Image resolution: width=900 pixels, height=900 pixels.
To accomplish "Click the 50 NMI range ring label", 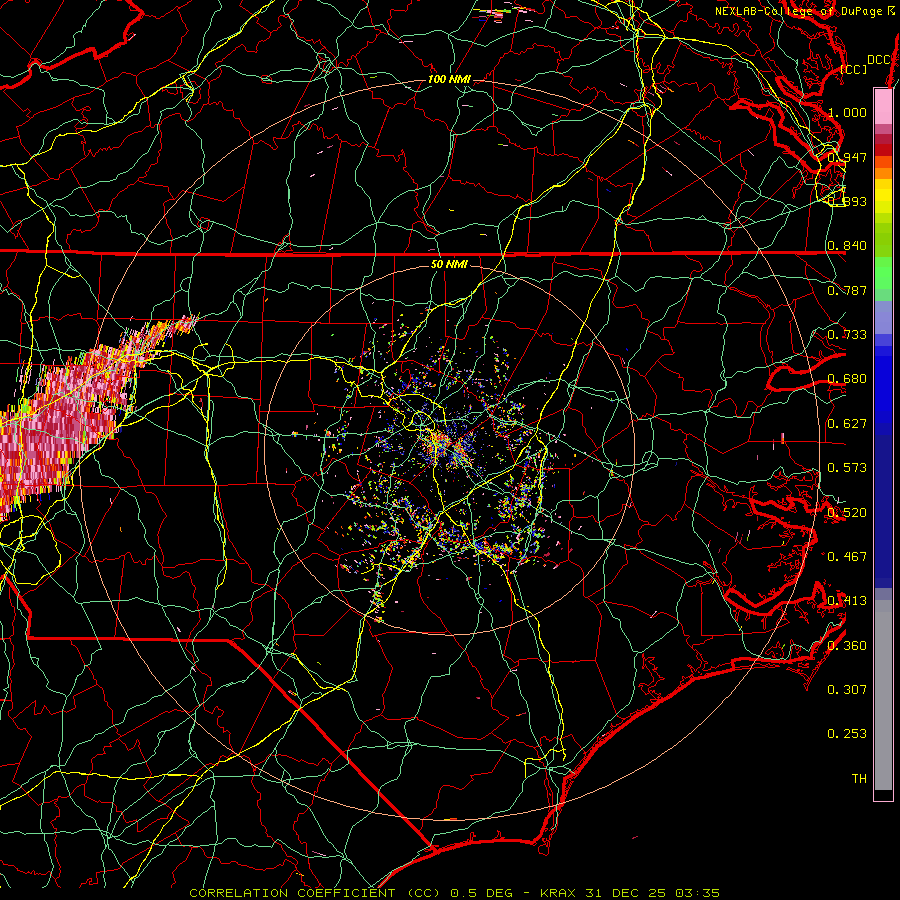I will [x=449, y=264].
